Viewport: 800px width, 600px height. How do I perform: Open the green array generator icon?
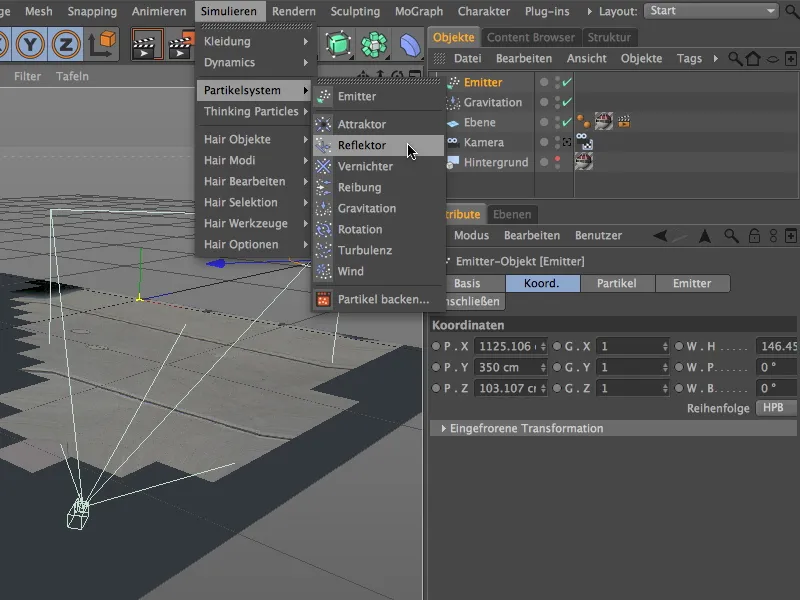click(x=374, y=44)
